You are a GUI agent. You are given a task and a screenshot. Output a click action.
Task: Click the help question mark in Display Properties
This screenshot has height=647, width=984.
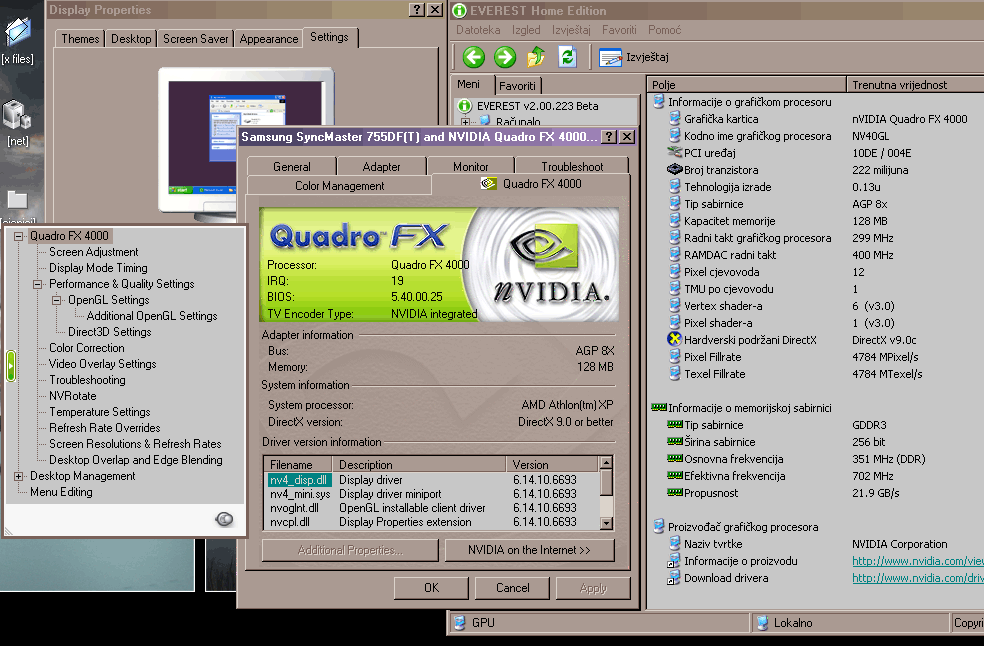pos(416,10)
